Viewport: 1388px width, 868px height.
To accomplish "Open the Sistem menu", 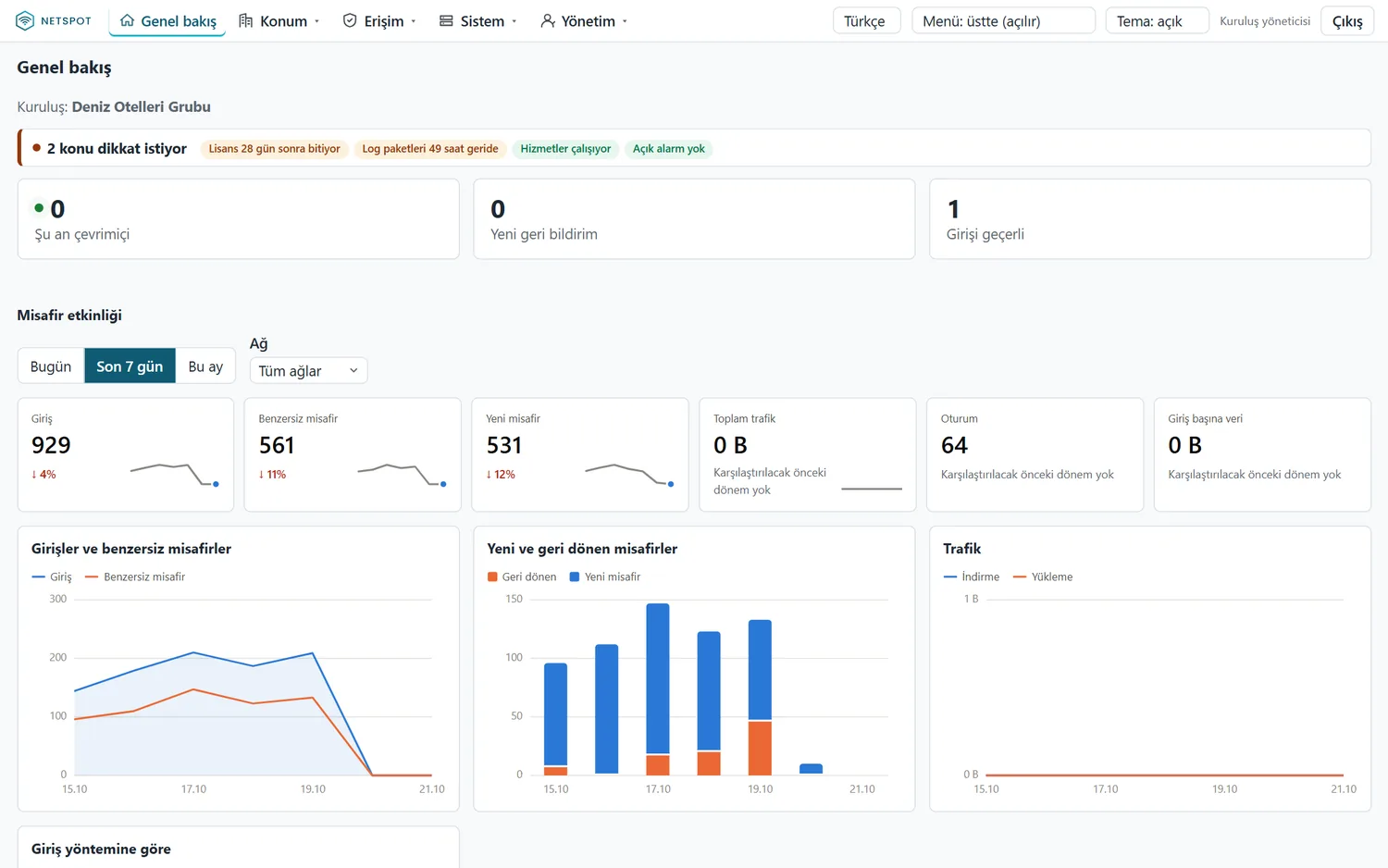I will point(477,20).
